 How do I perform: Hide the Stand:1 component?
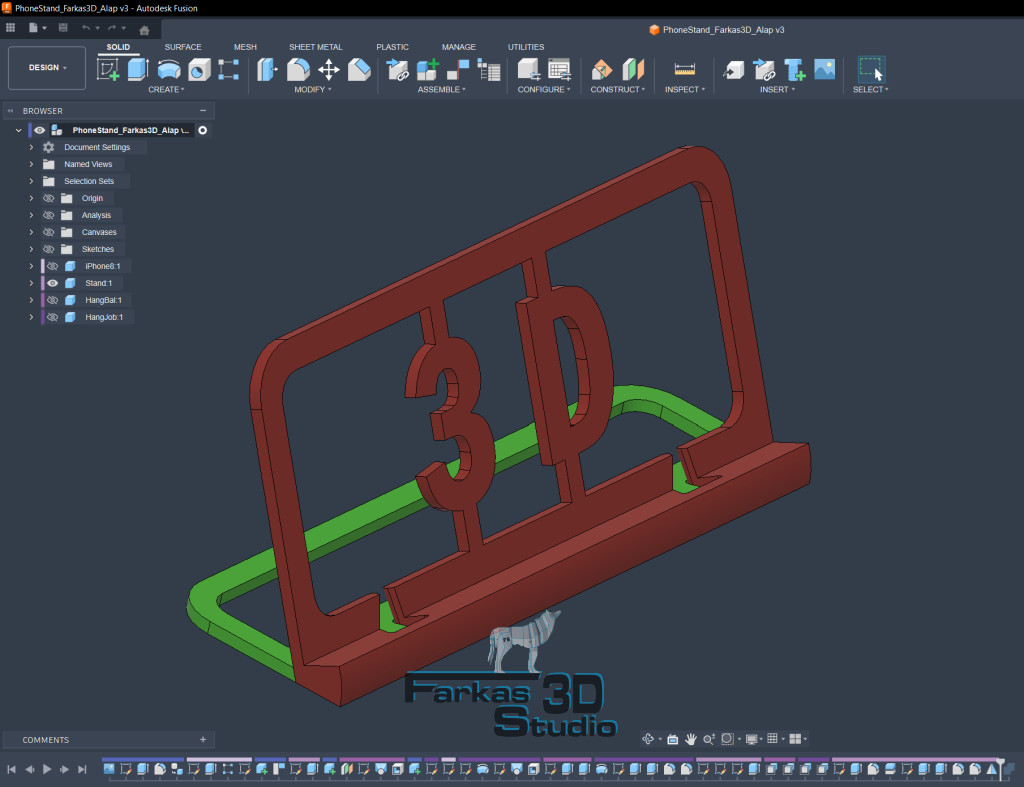pyautogui.click(x=52, y=283)
